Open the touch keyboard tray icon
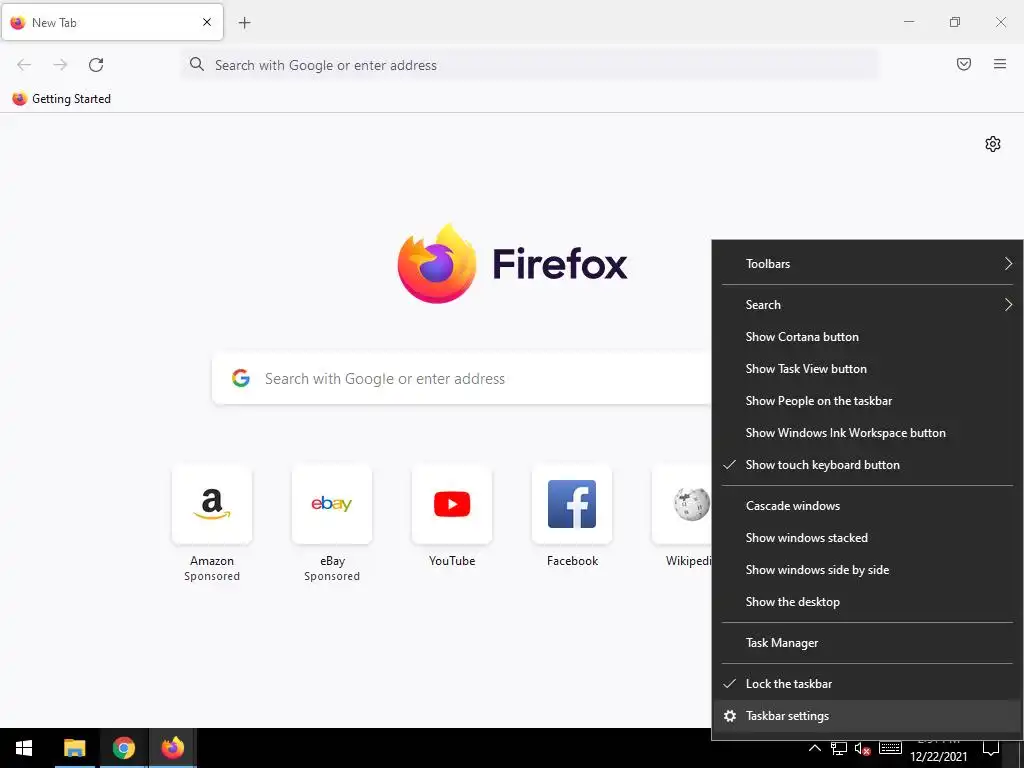 point(890,748)
